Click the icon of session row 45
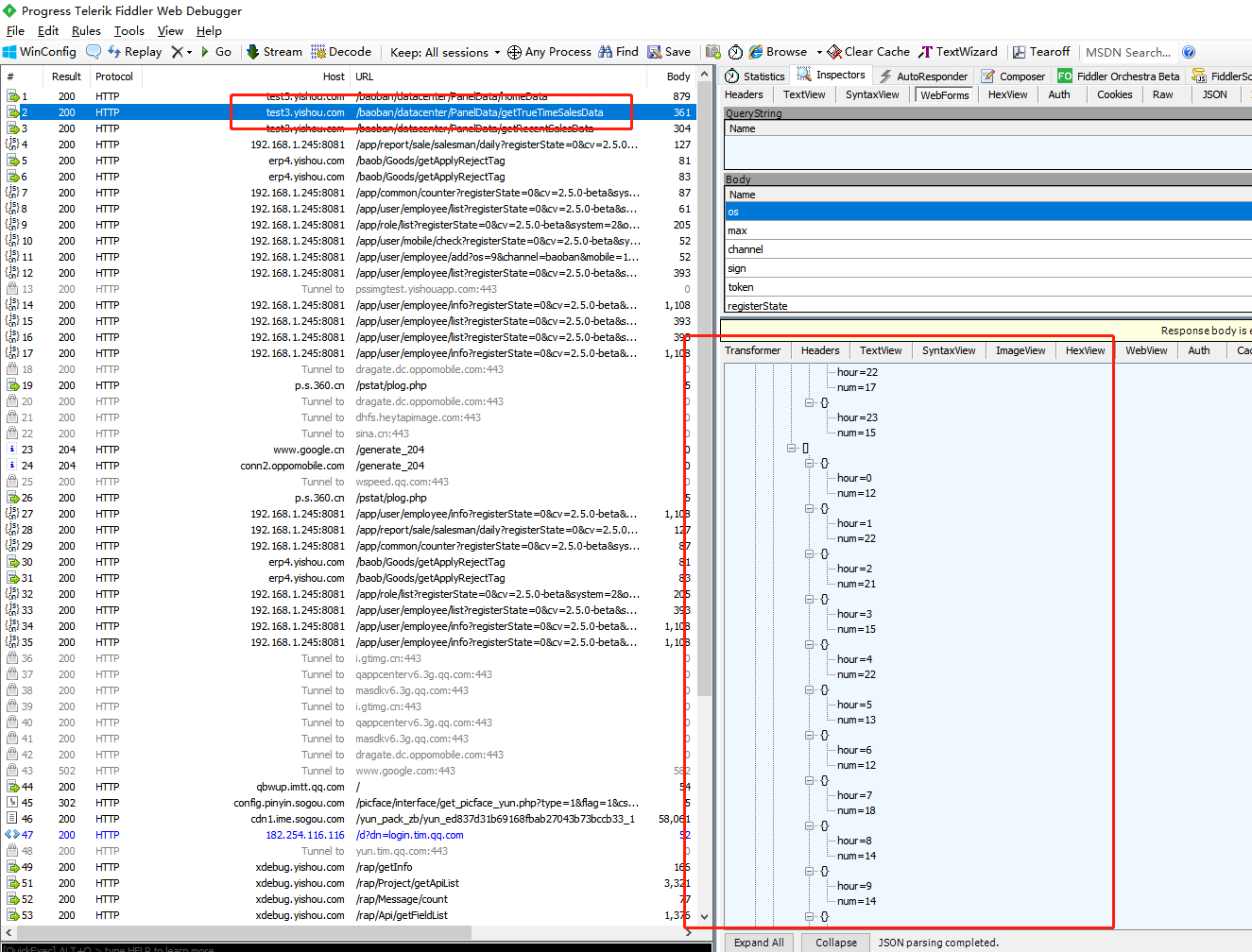 [x=12, y=803]
